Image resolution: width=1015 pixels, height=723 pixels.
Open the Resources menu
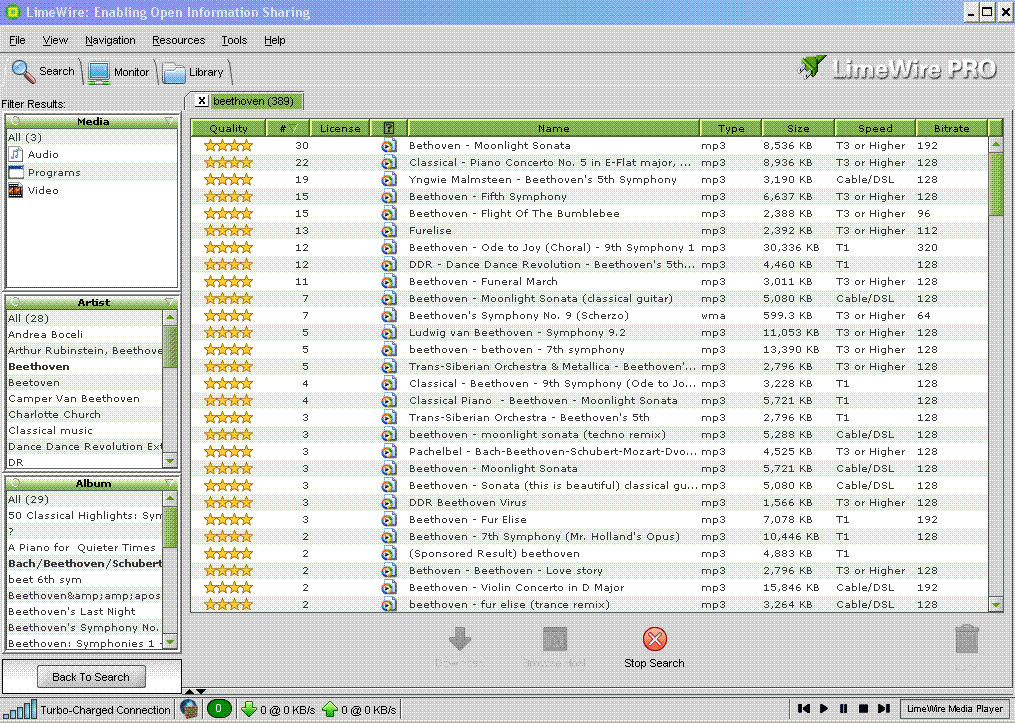[179, 40]
